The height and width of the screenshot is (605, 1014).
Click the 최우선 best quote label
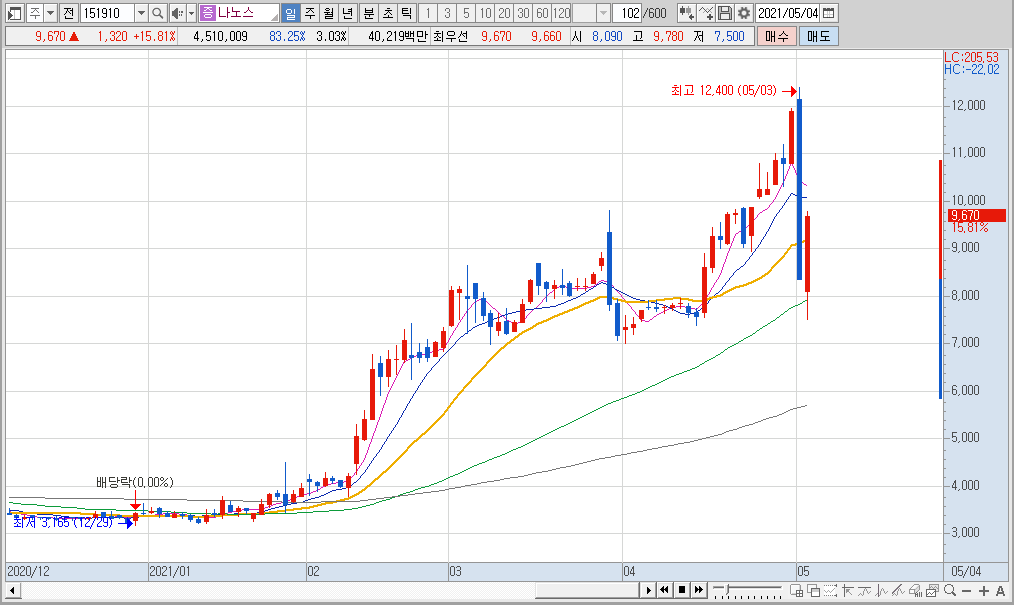[450, 36]
